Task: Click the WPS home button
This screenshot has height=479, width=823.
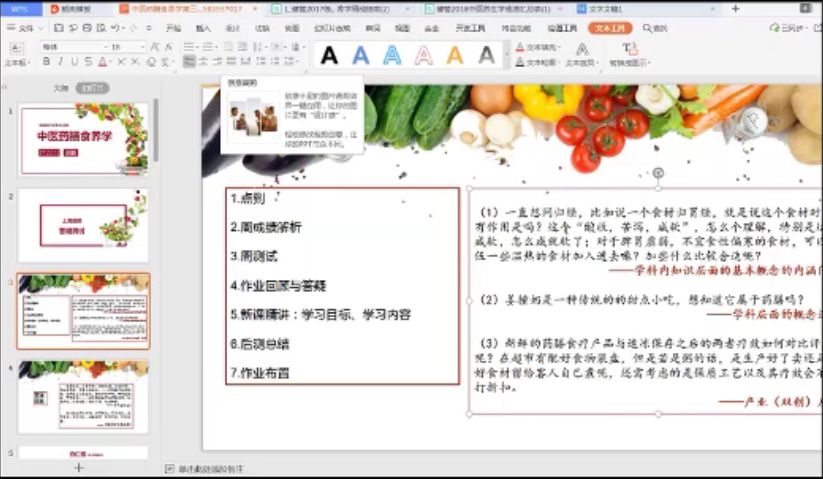Action: 19,8
